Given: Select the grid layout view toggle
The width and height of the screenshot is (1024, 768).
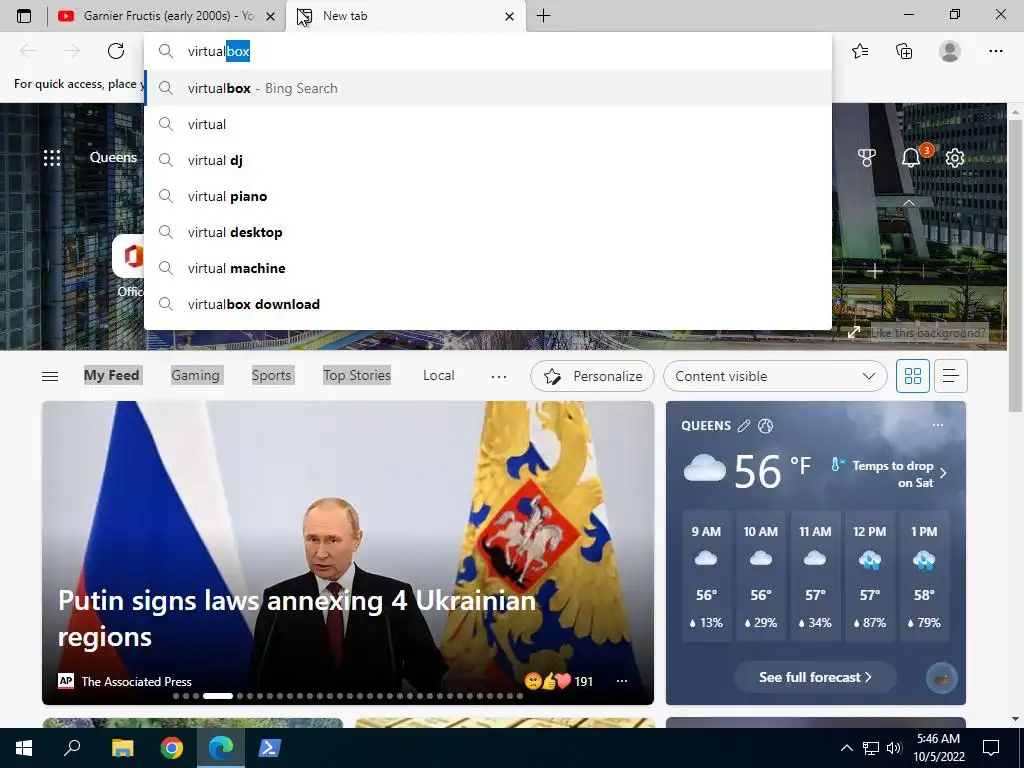Looking at the screenshot, I should [912, 376].
